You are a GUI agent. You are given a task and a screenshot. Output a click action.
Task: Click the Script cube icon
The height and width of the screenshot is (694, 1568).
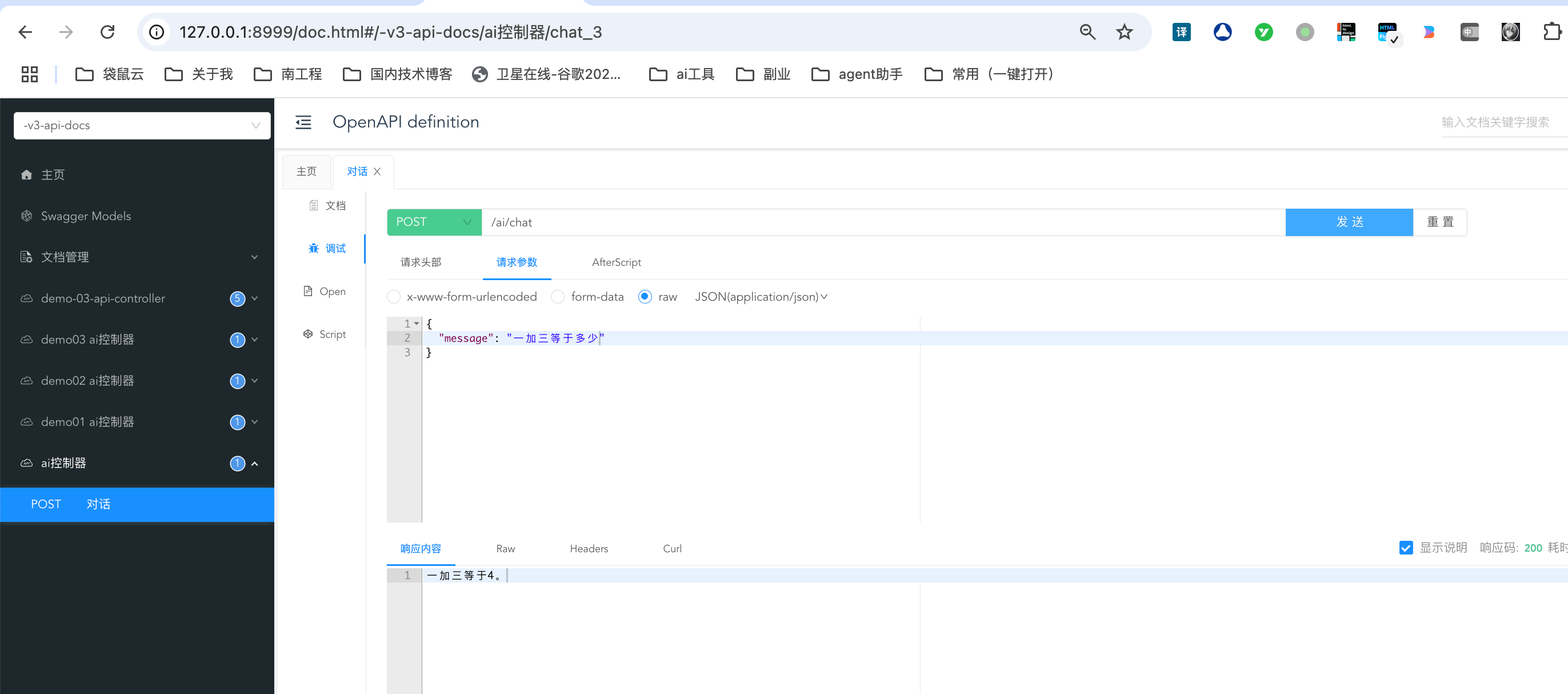(308, 334)
